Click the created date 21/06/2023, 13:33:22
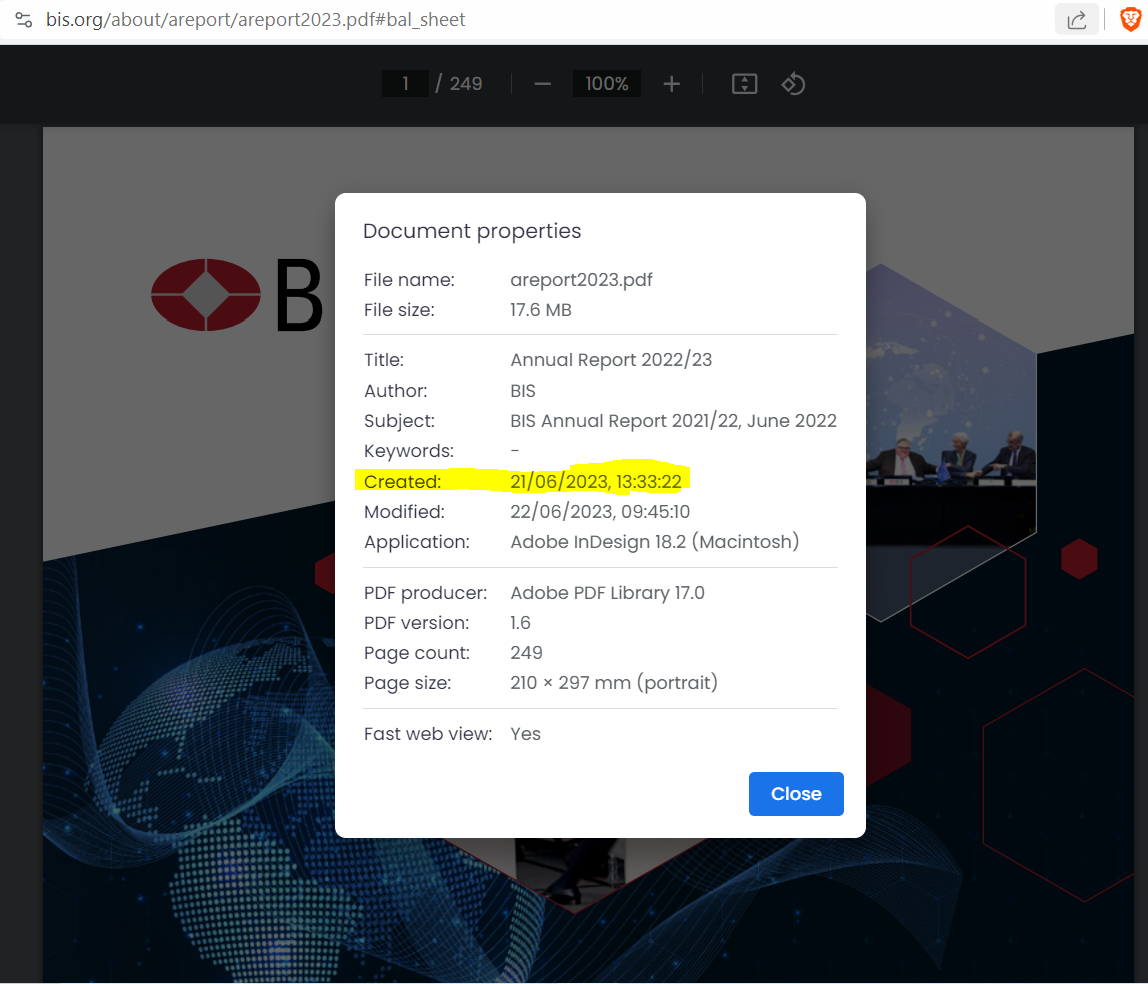Screen dimensions: 1148x984 point(596,482)
